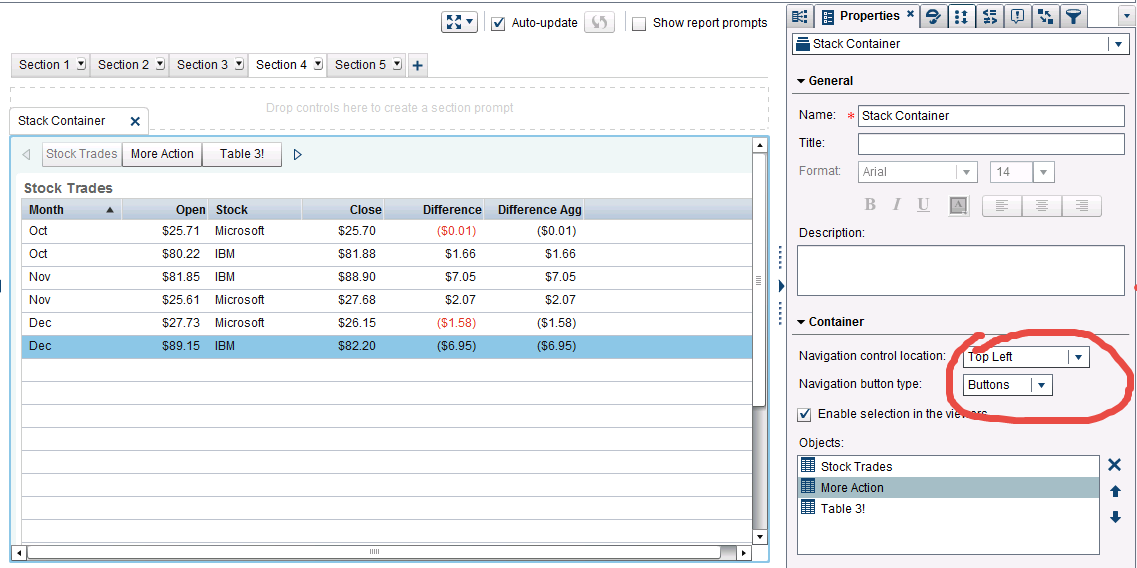The image size is (1137, 568).
Task: Move selected object down with arrow icon
Action: click(1115, 517)
